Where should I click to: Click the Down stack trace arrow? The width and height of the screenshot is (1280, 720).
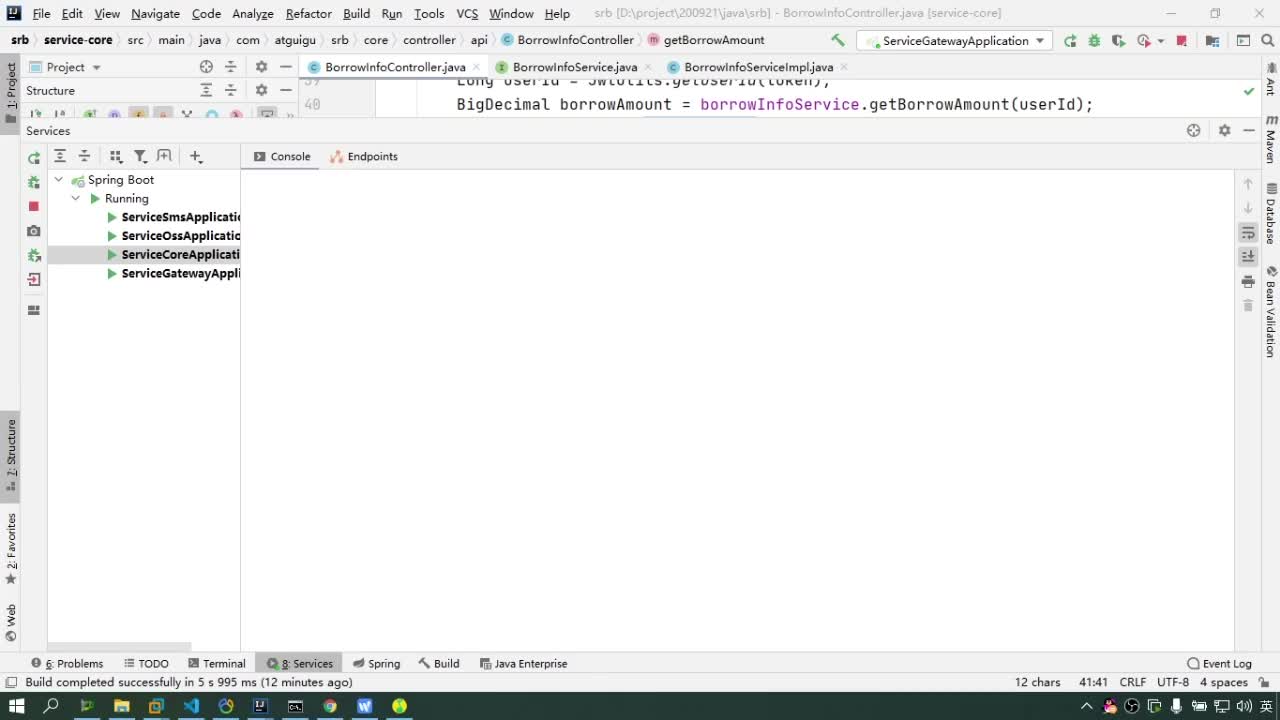1248,208
